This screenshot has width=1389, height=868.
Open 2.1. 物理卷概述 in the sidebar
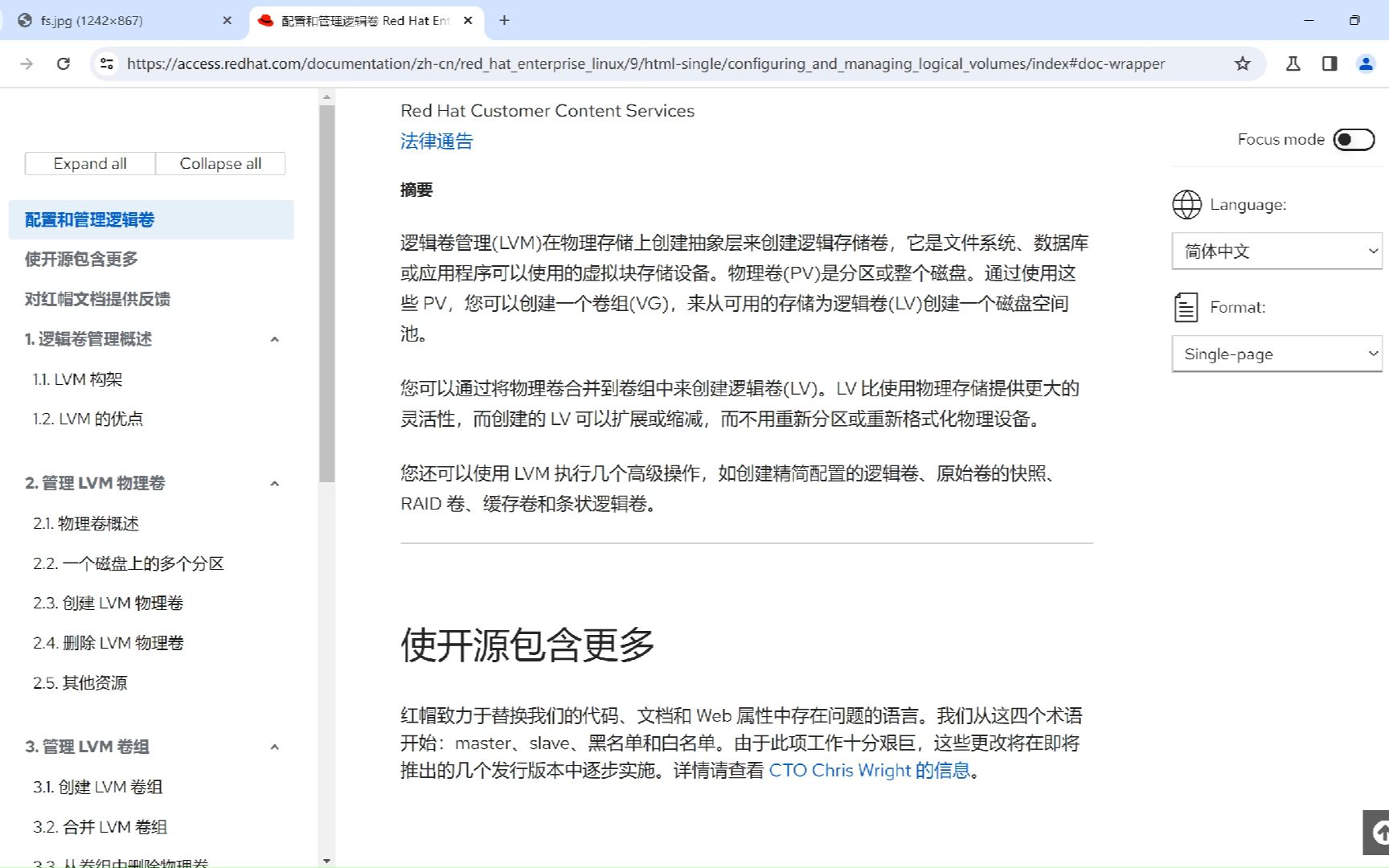[x=86, y=523]
